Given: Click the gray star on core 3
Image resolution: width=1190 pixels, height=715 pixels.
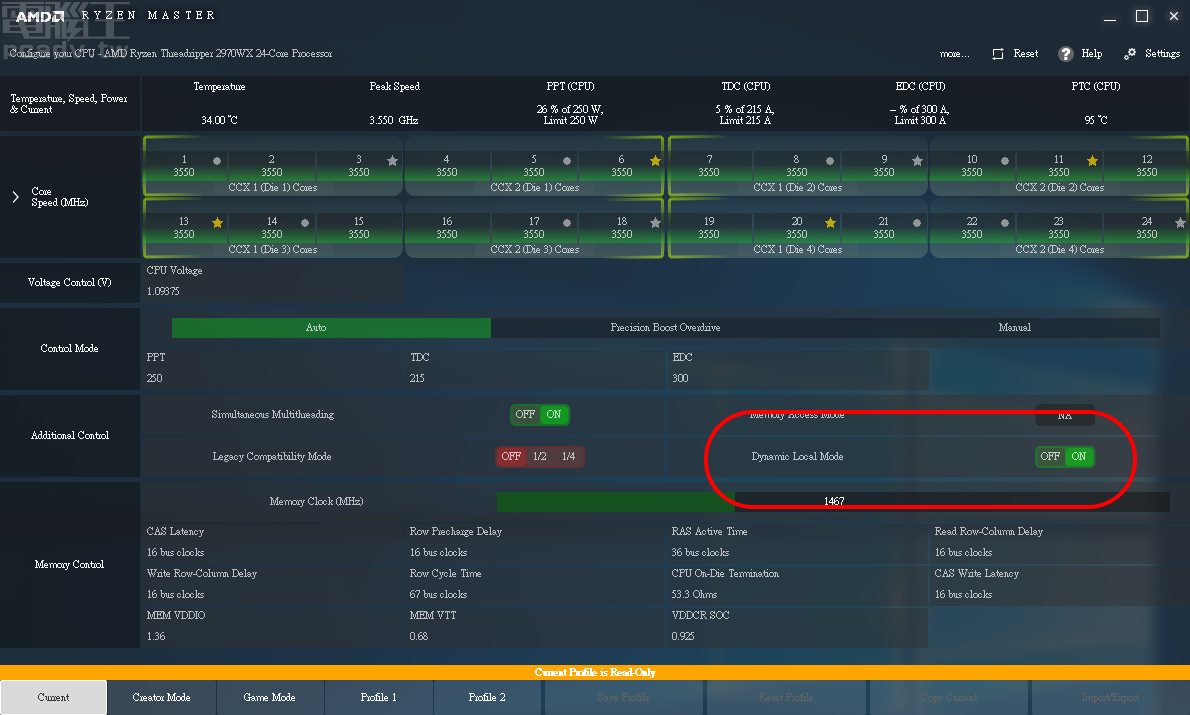Looking at the screenshot, I should pyautogui.click(x=392, y=161).
